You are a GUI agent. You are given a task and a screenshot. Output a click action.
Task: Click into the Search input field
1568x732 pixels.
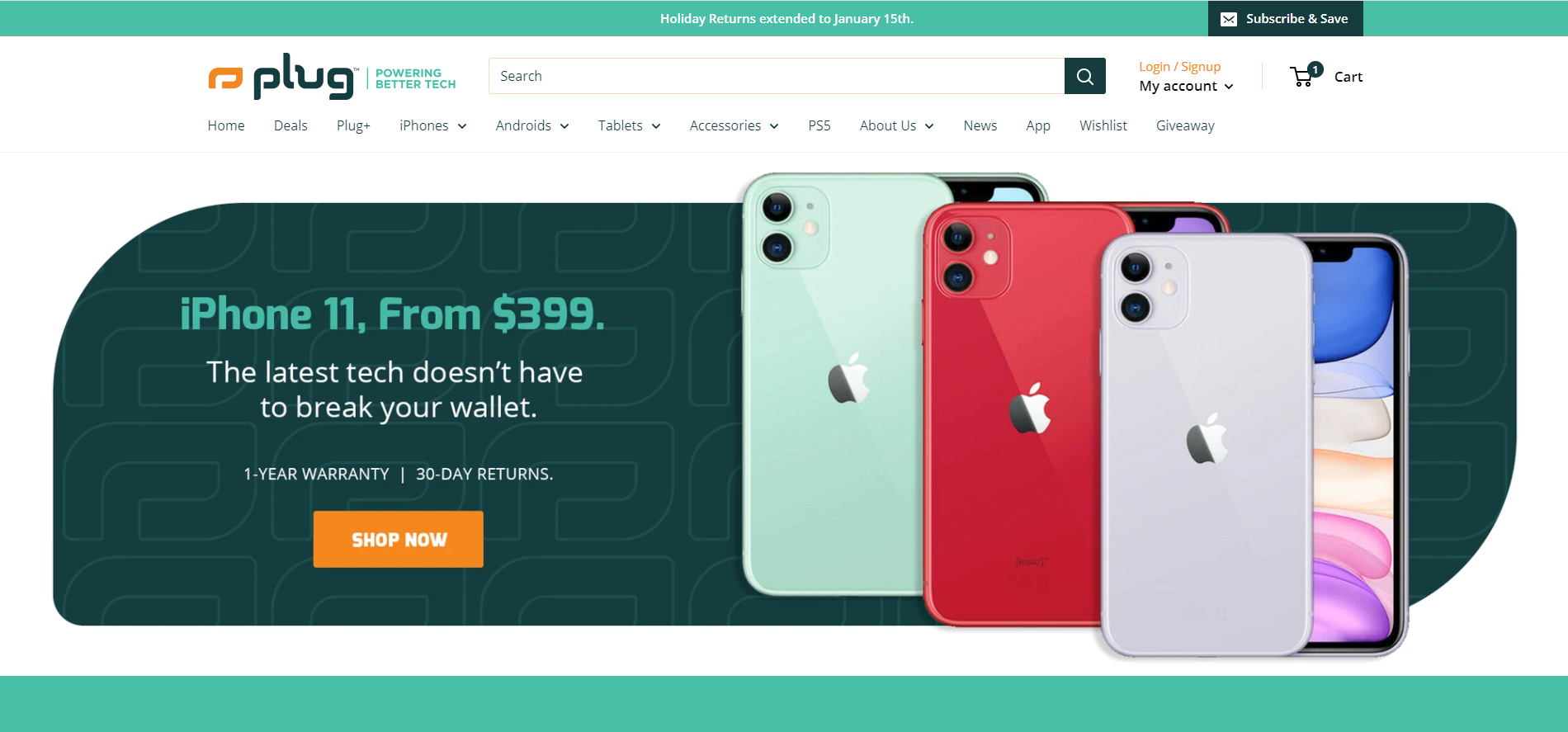point(777,76)
